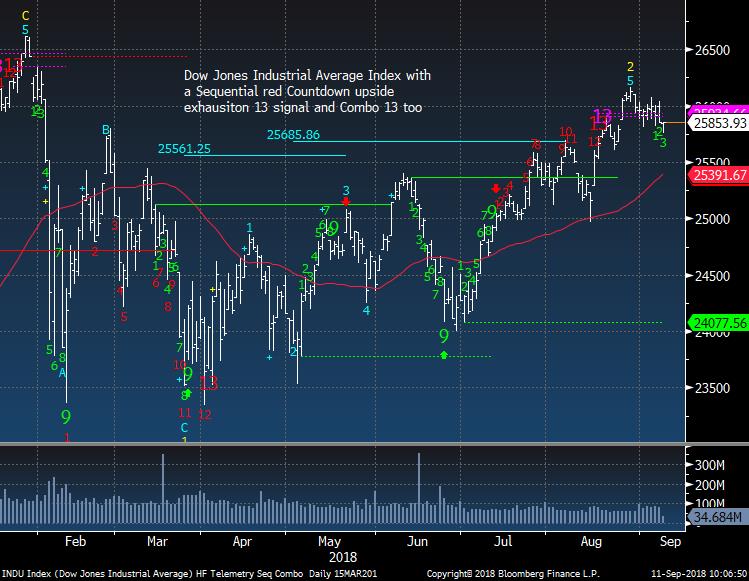Select the Aug label on the time axis
The width and height of the screenshot is (749, 581).
590,542
